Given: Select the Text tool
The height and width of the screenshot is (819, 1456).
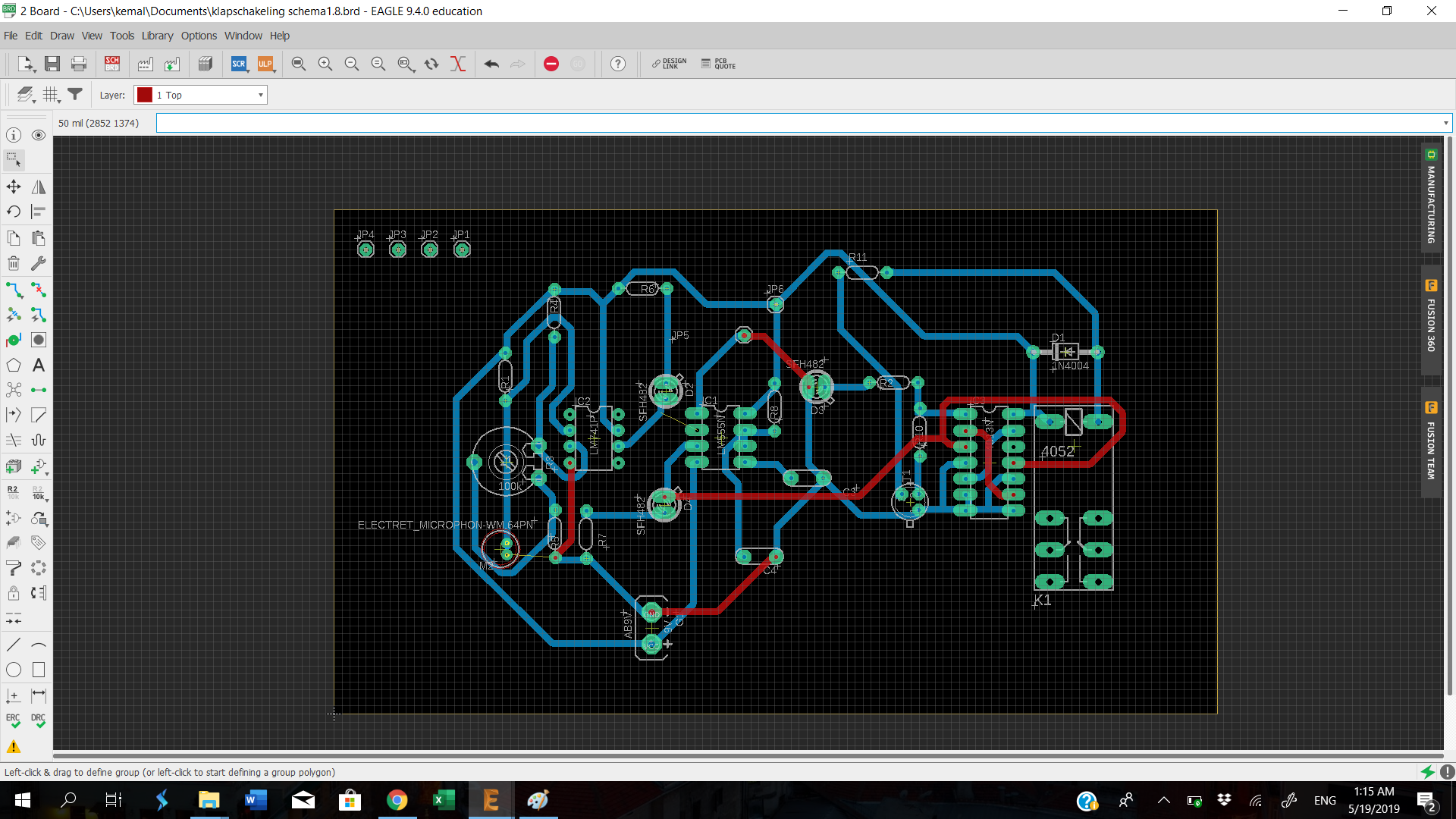Looking at the screenshot, I should (x=39, y=366).
